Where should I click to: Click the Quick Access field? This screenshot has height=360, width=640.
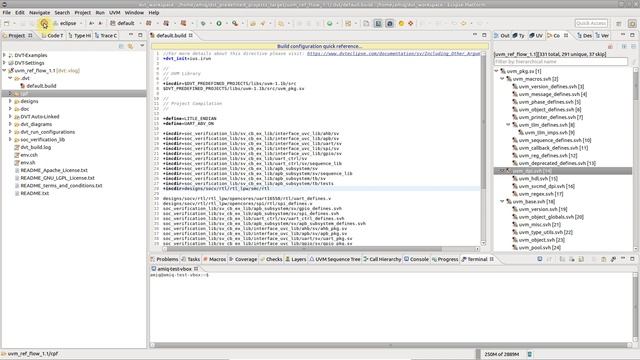click(x=591, y=23)
